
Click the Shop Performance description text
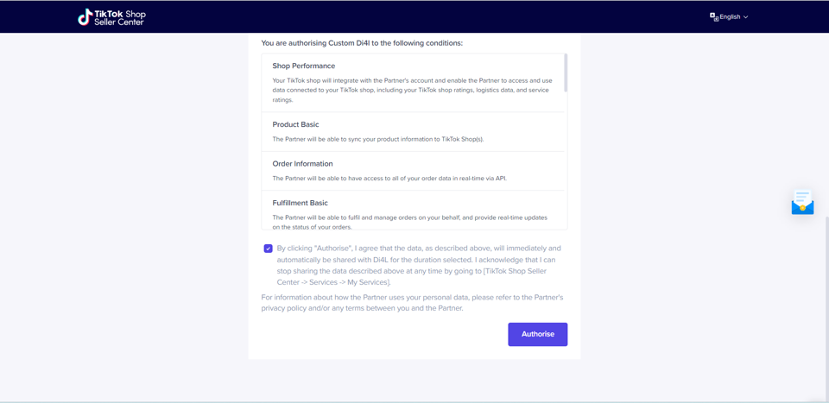[410, 90]
